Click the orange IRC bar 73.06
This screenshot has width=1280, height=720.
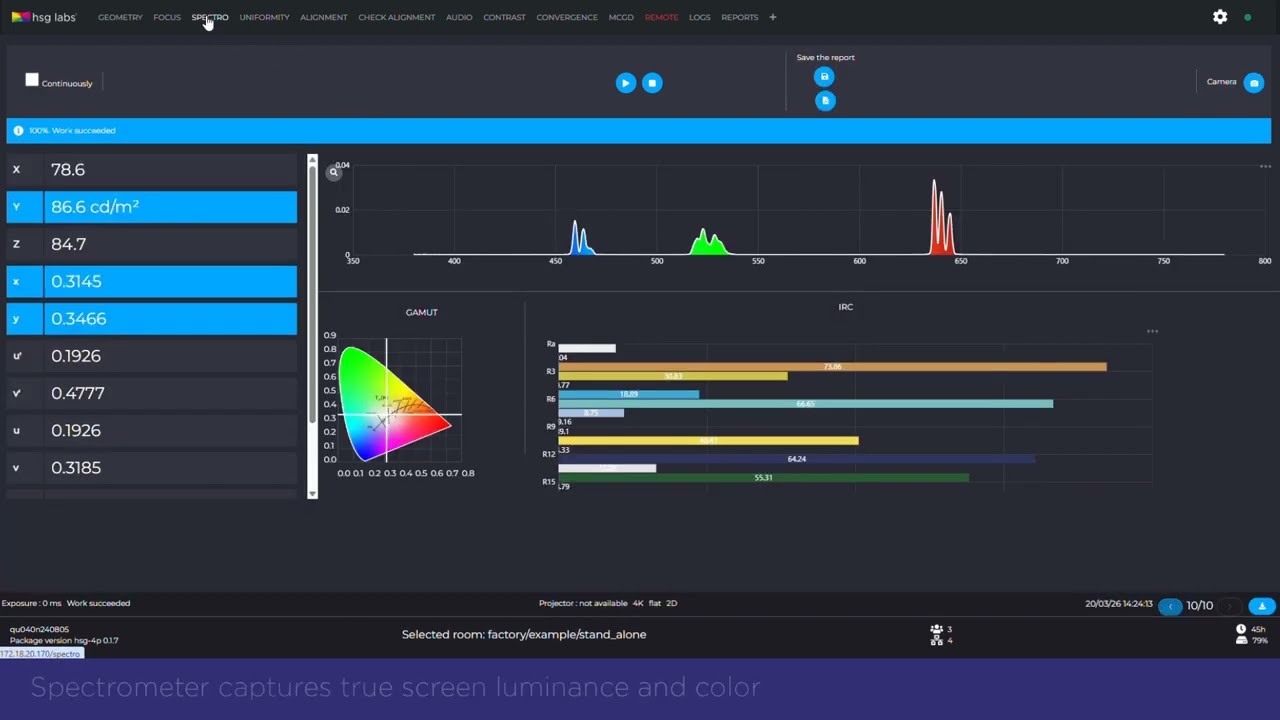tap(832, 367)
